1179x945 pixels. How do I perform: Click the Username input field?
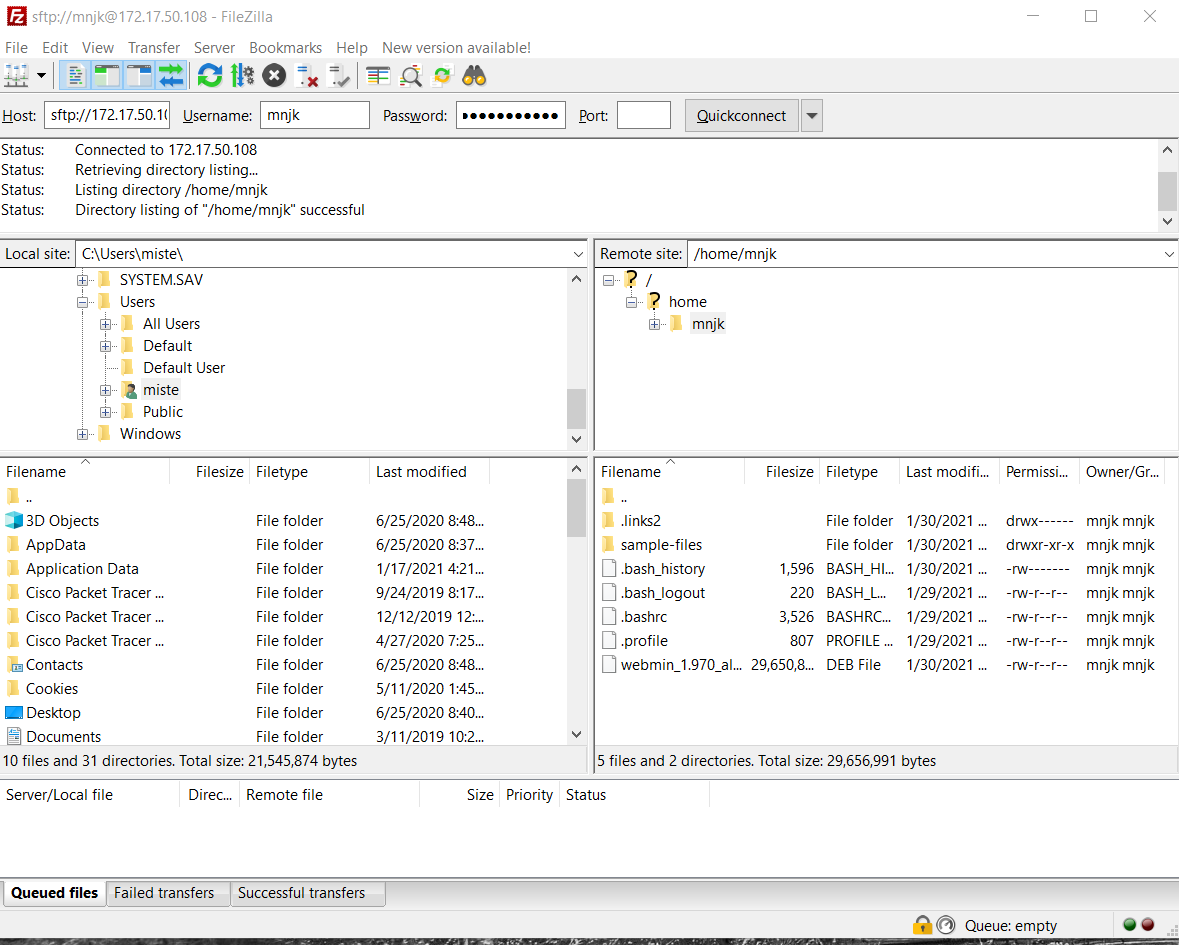[x=315, y=115]
